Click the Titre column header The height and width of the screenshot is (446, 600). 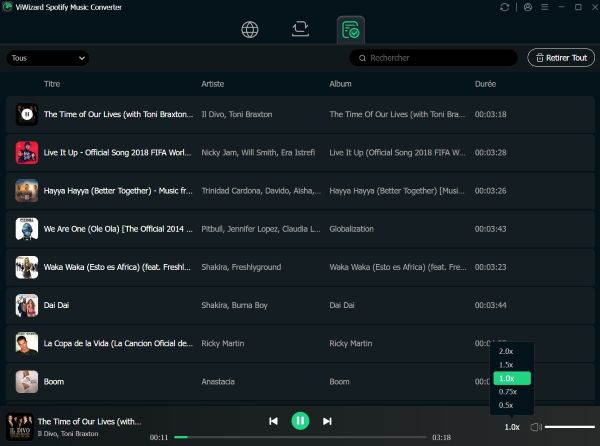[52, 84]
